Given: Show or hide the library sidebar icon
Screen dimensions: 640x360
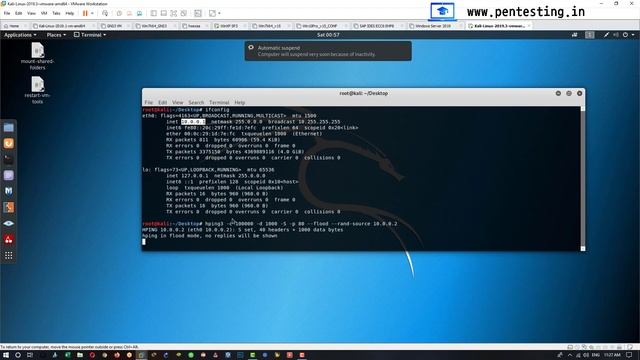Looking at the screenshot, I should pyautogui.click(x=153, y=13).
